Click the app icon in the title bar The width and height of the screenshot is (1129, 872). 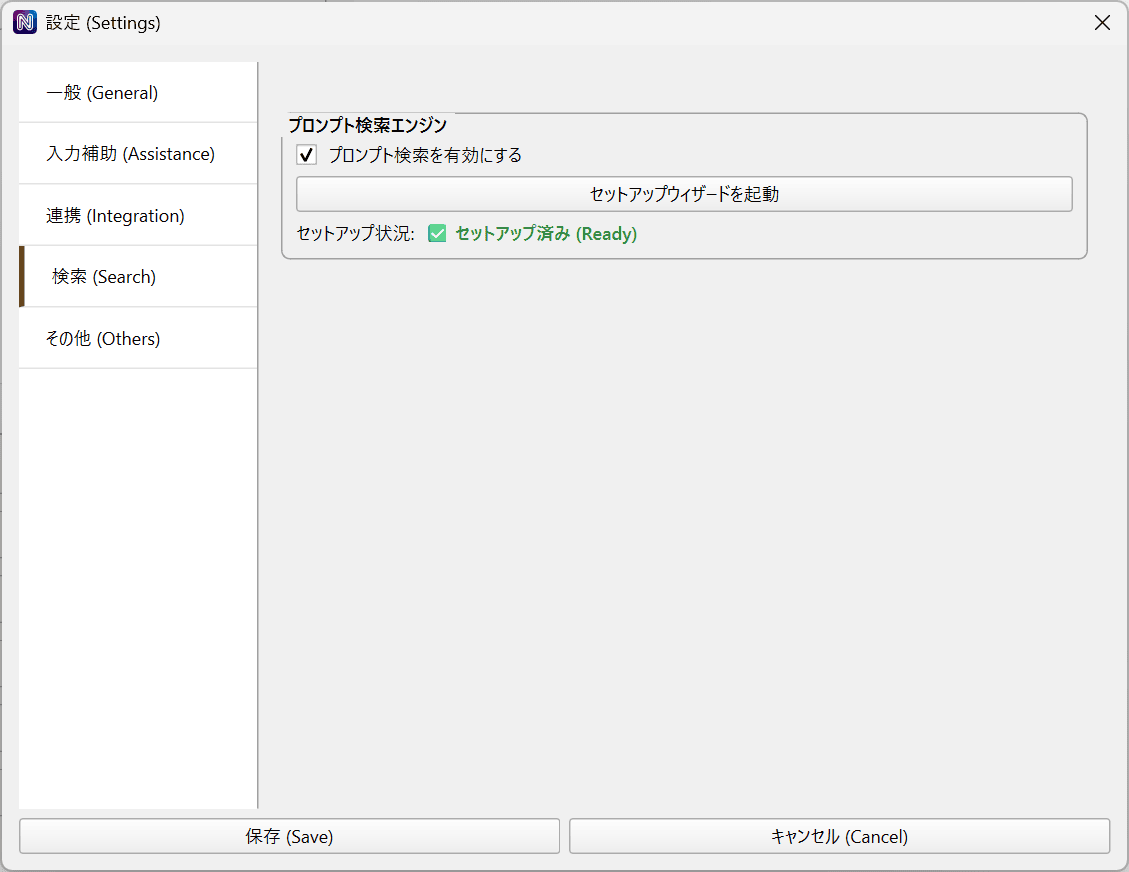click(x=24, y=22)
